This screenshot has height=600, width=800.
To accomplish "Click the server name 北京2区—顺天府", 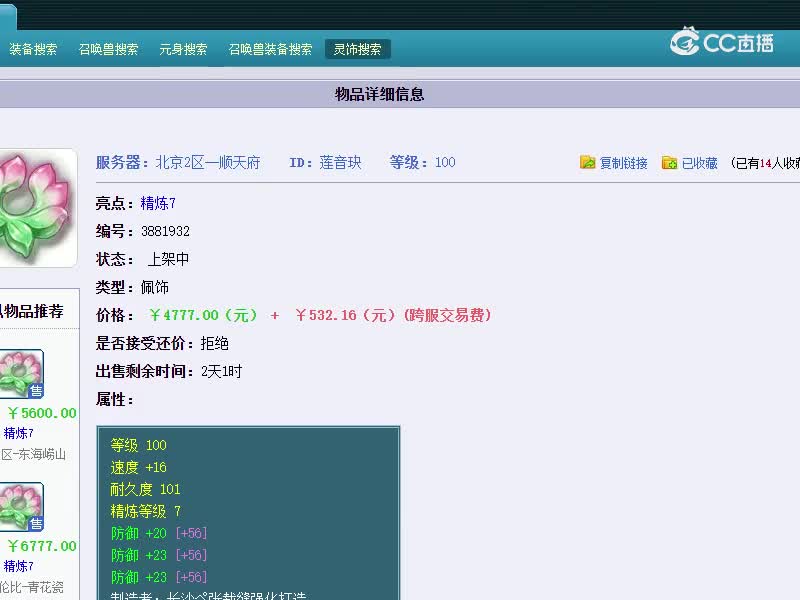I will click(208, 163).
